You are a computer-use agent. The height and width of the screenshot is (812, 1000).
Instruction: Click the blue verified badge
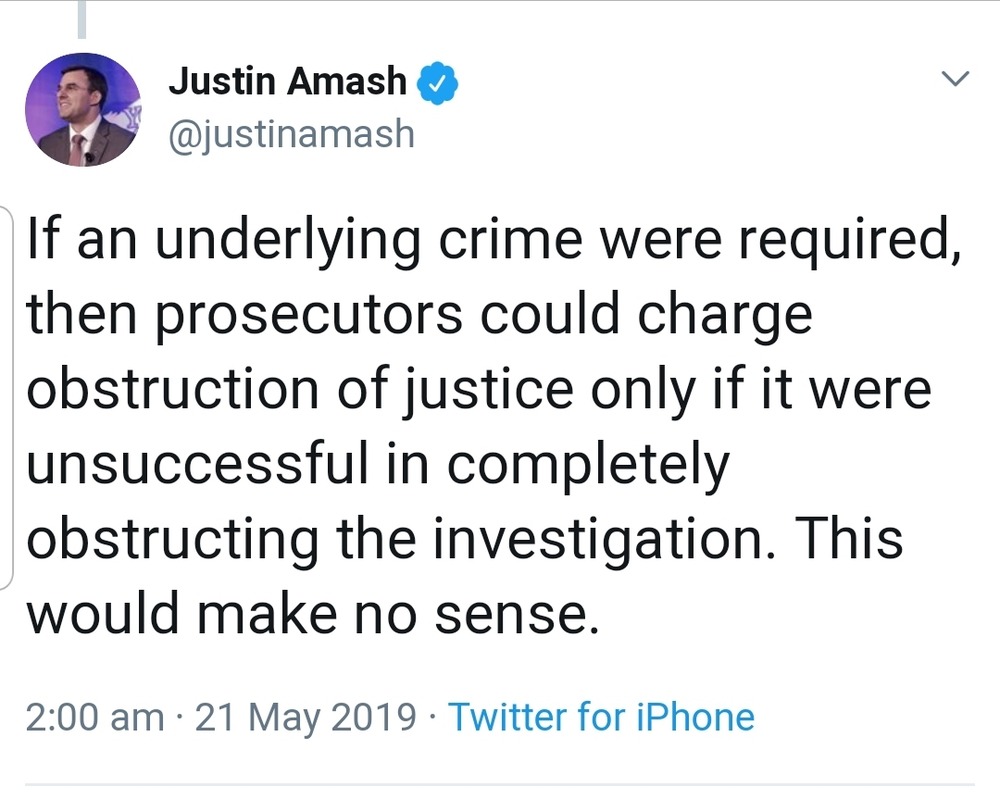437,82
